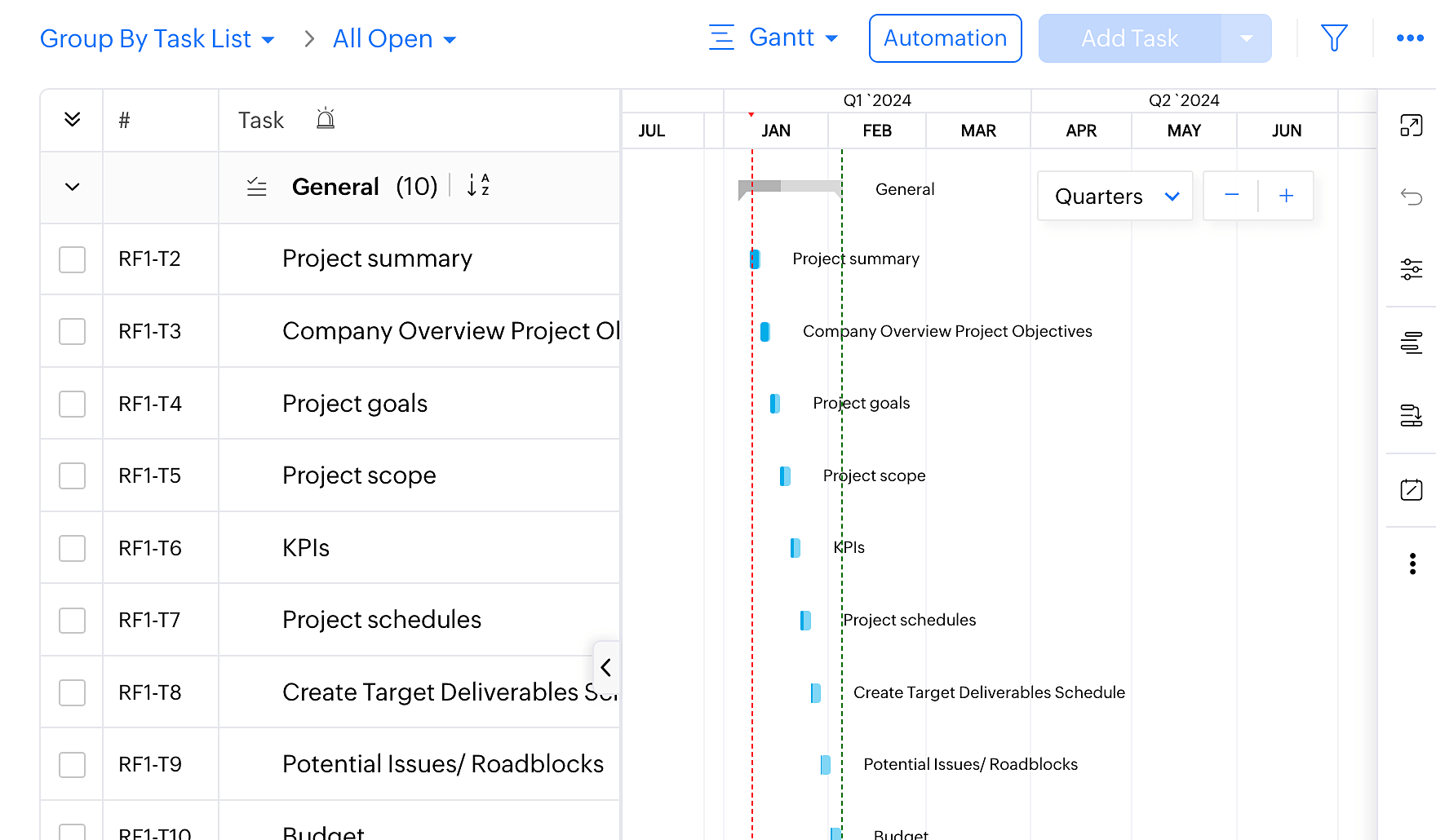
Task: Click the calendar edit icon in right sidebar
Action: tap(1411, 489)
